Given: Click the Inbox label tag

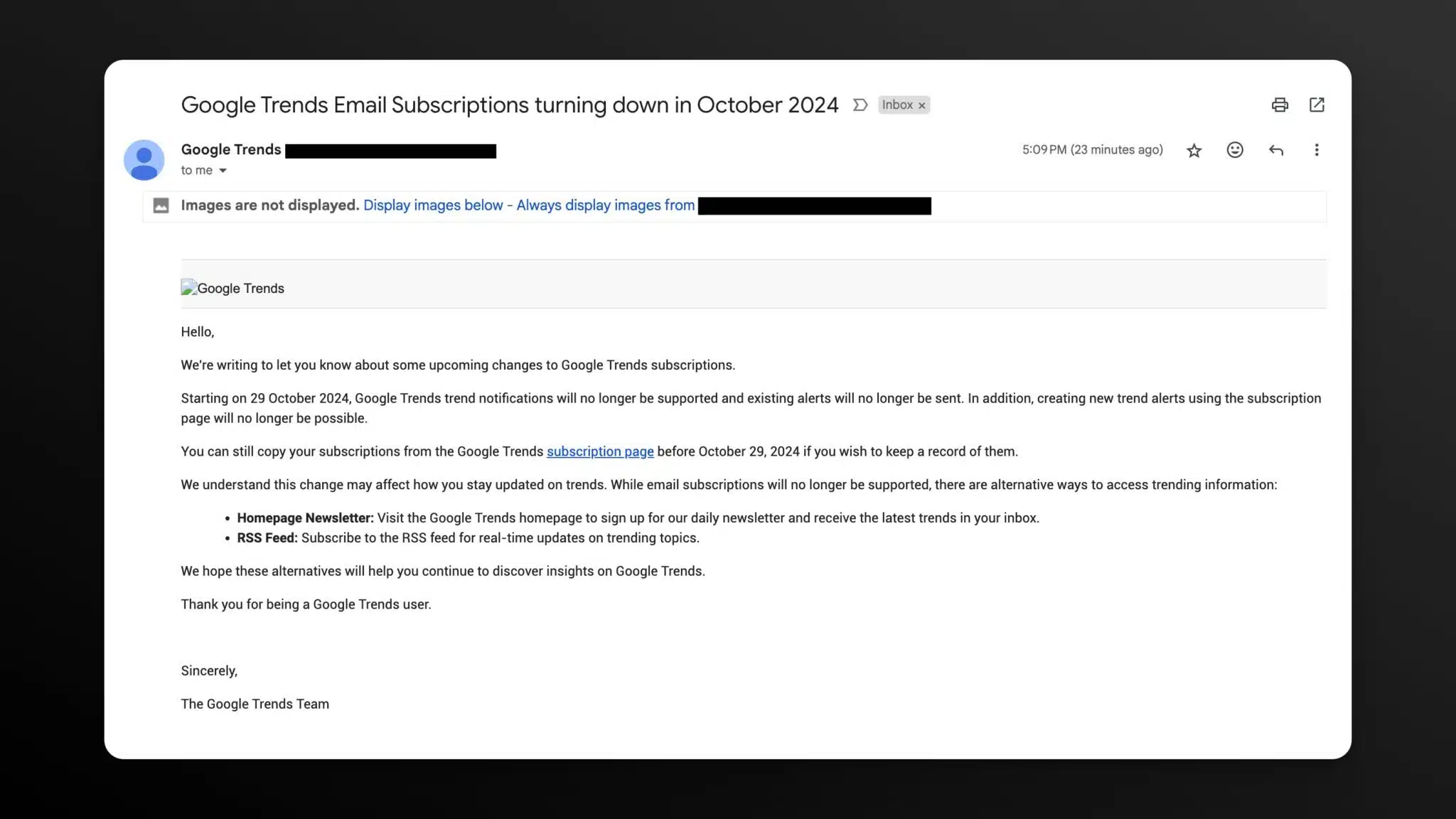Looking at the screenshot, I should [897, 105].
